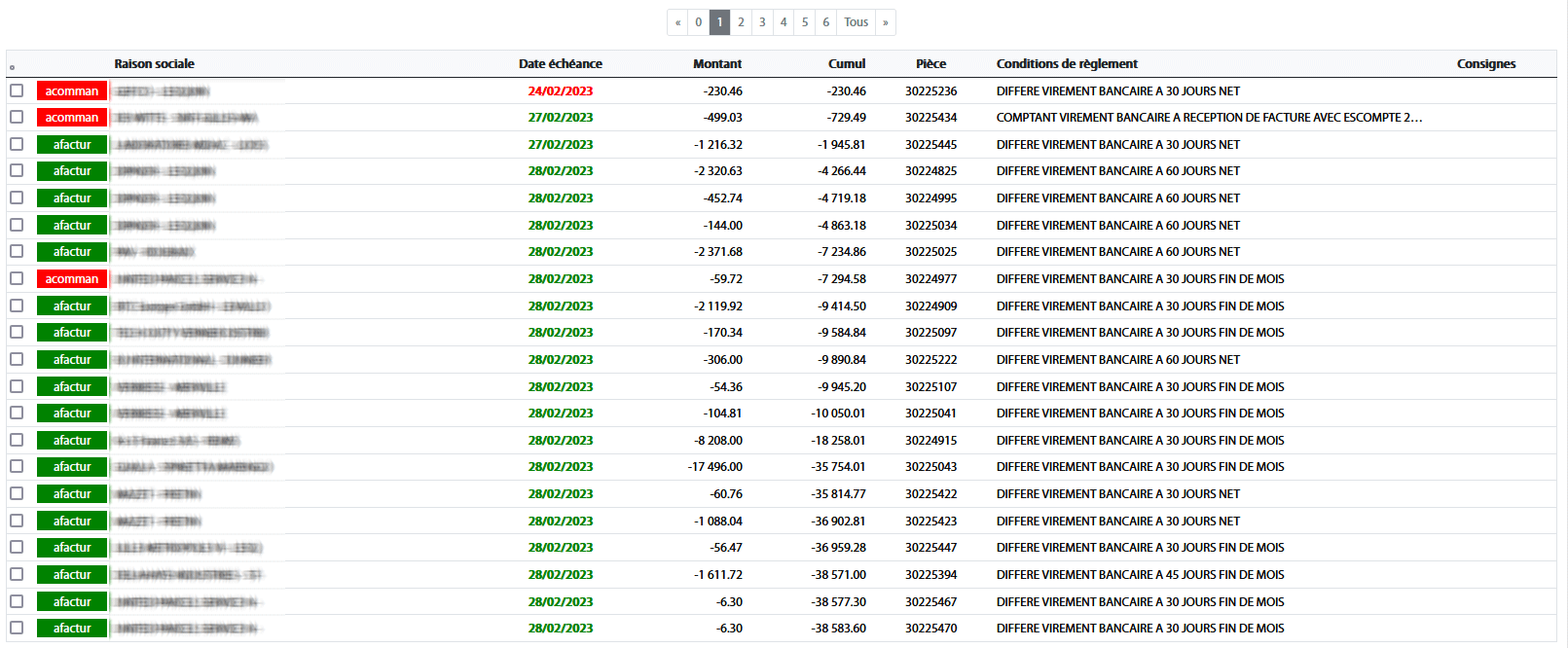This screenshot has height=648, width=1568.
Task: Check the row with pièce 30224977
Action: point(17,278)
